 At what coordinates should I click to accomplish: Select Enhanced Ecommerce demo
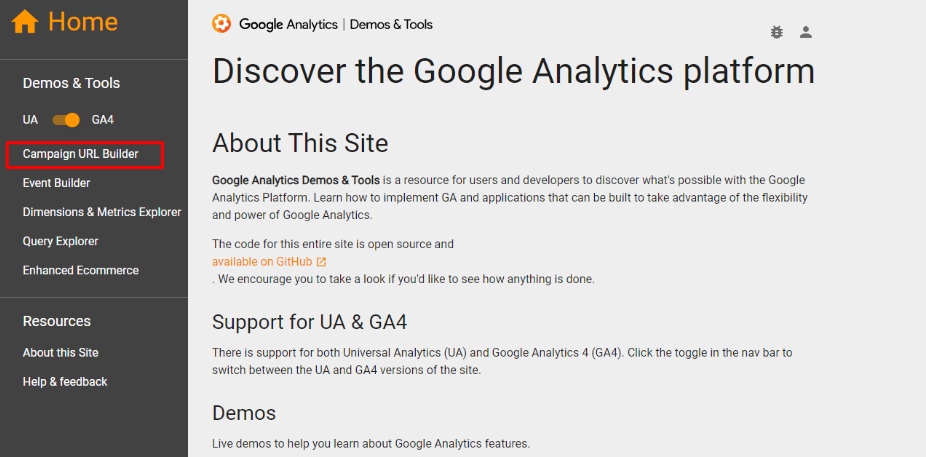80,270
